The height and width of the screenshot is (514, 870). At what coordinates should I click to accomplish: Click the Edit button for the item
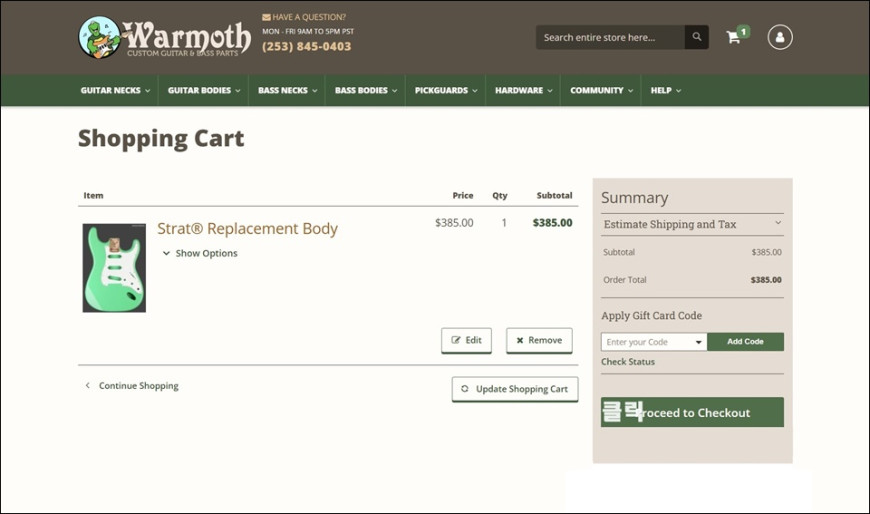click(466, 340)
